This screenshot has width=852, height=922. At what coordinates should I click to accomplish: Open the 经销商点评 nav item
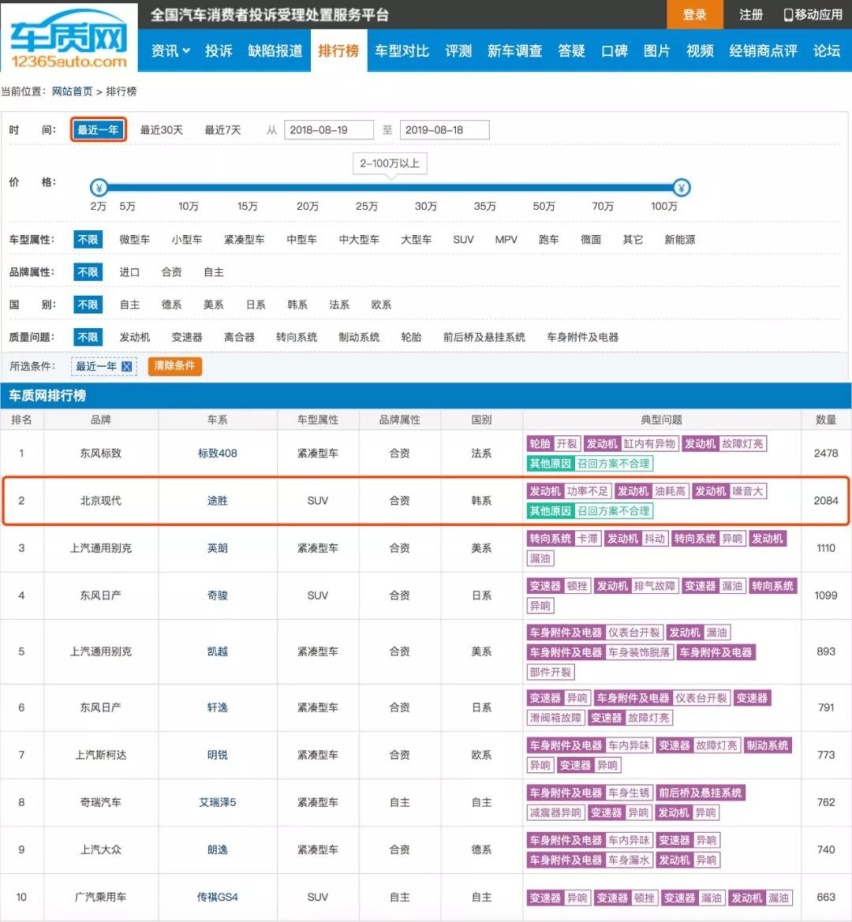click(763, 51)
